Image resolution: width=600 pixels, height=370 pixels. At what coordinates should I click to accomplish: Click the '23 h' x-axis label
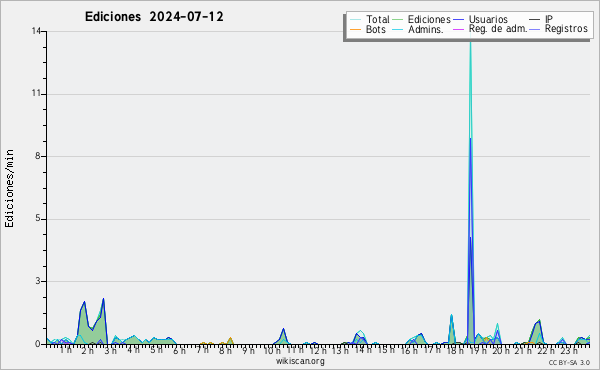(569, 350)
